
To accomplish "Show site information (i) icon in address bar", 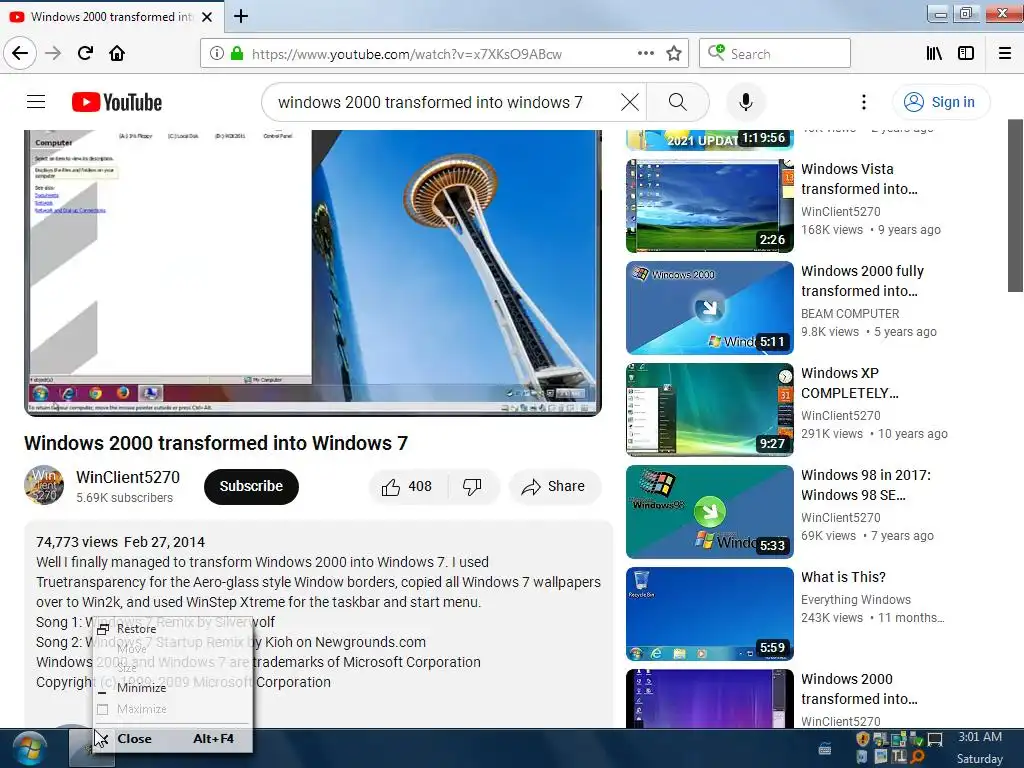I will coord(217,54).
